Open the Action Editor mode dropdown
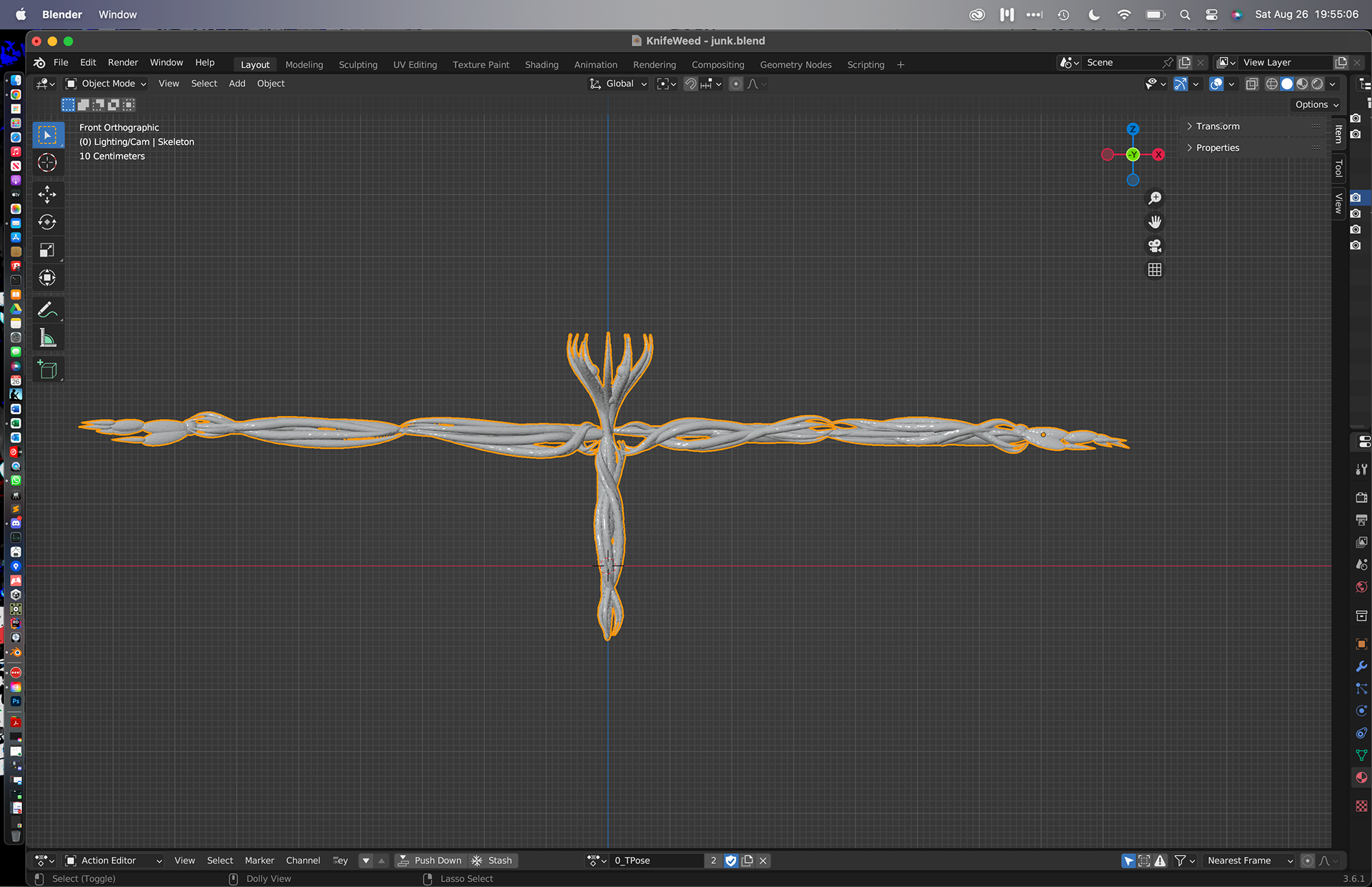The height and width of the screenshot is (887, 1372). pyautogui.click(x=114, y=861)
